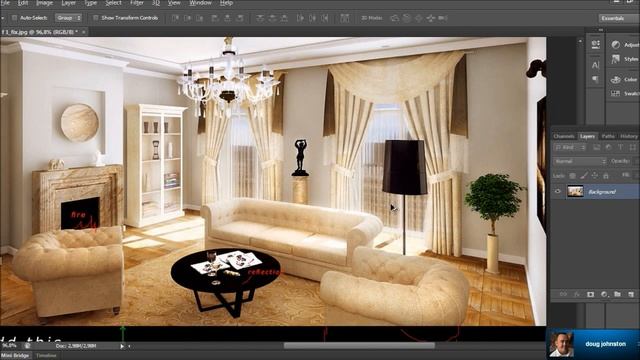
Task: Toggle filter for type layers
Action: coord(620,147)
